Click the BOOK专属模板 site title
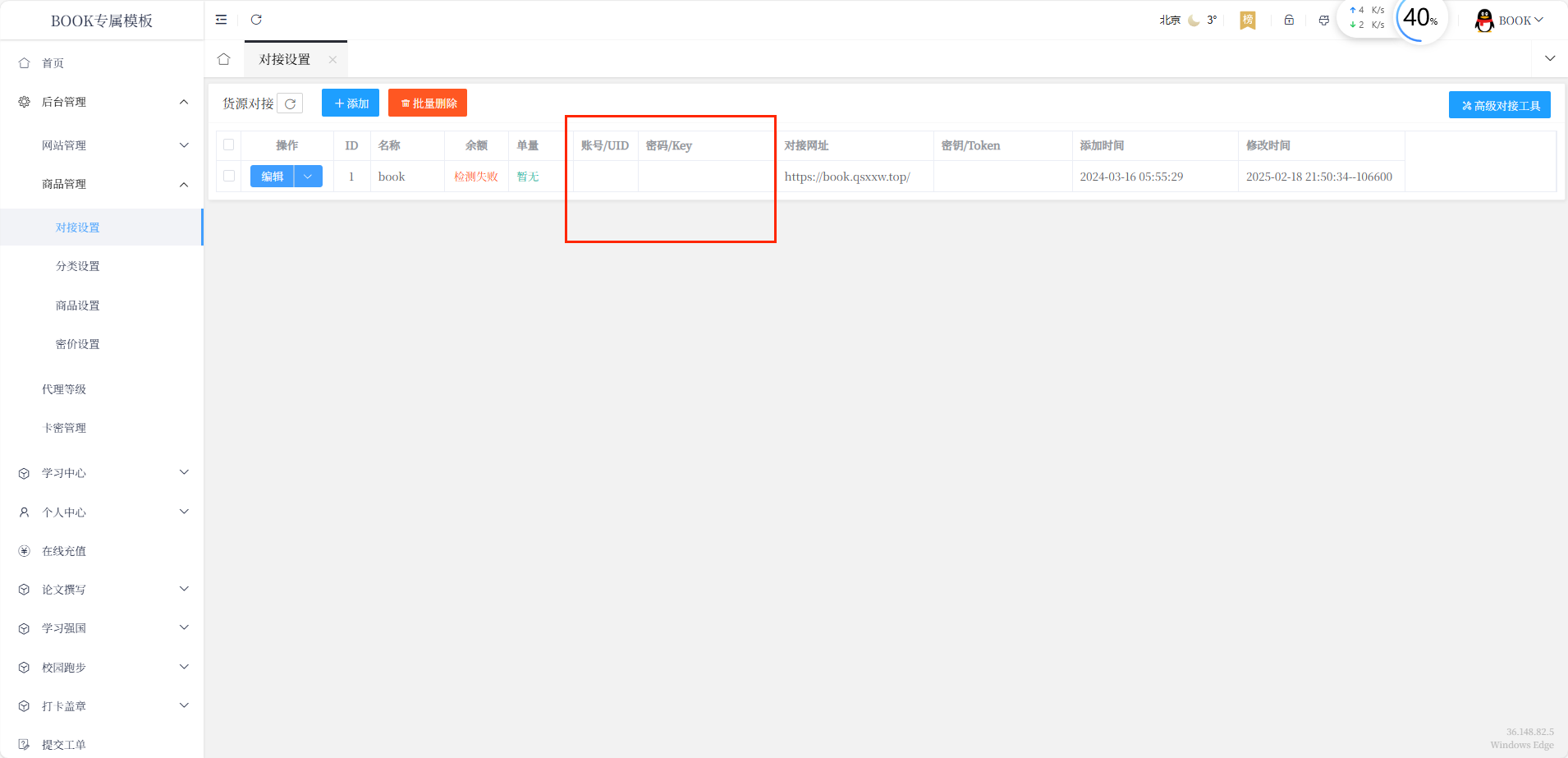The width and height of the screenshot is (1568, 758). [x=102, y=21]
